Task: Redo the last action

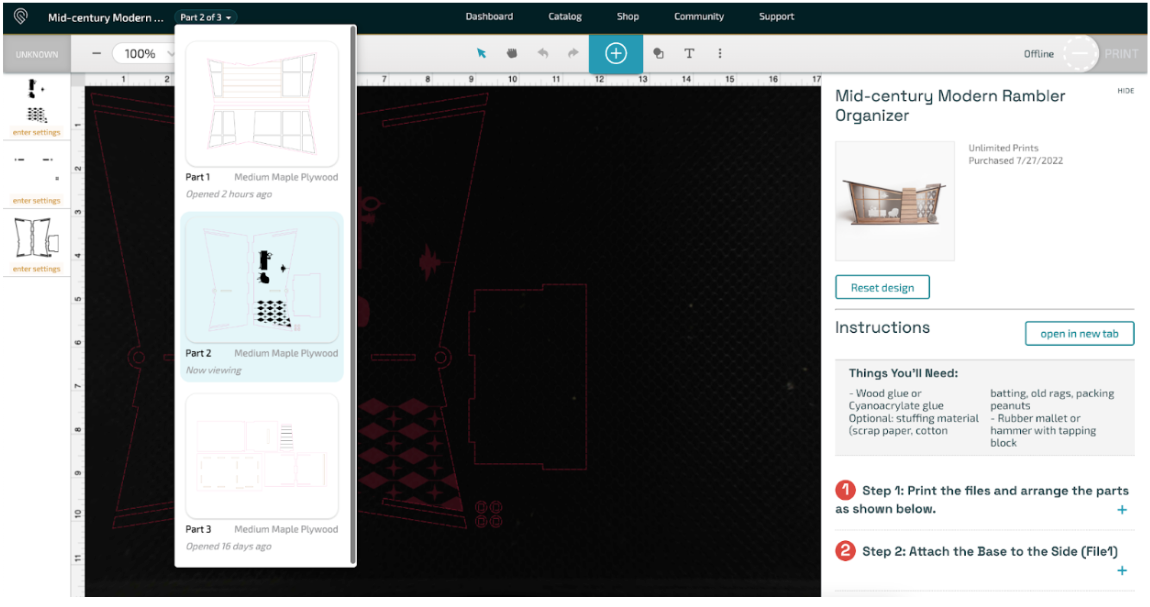Action: point(573,54)
